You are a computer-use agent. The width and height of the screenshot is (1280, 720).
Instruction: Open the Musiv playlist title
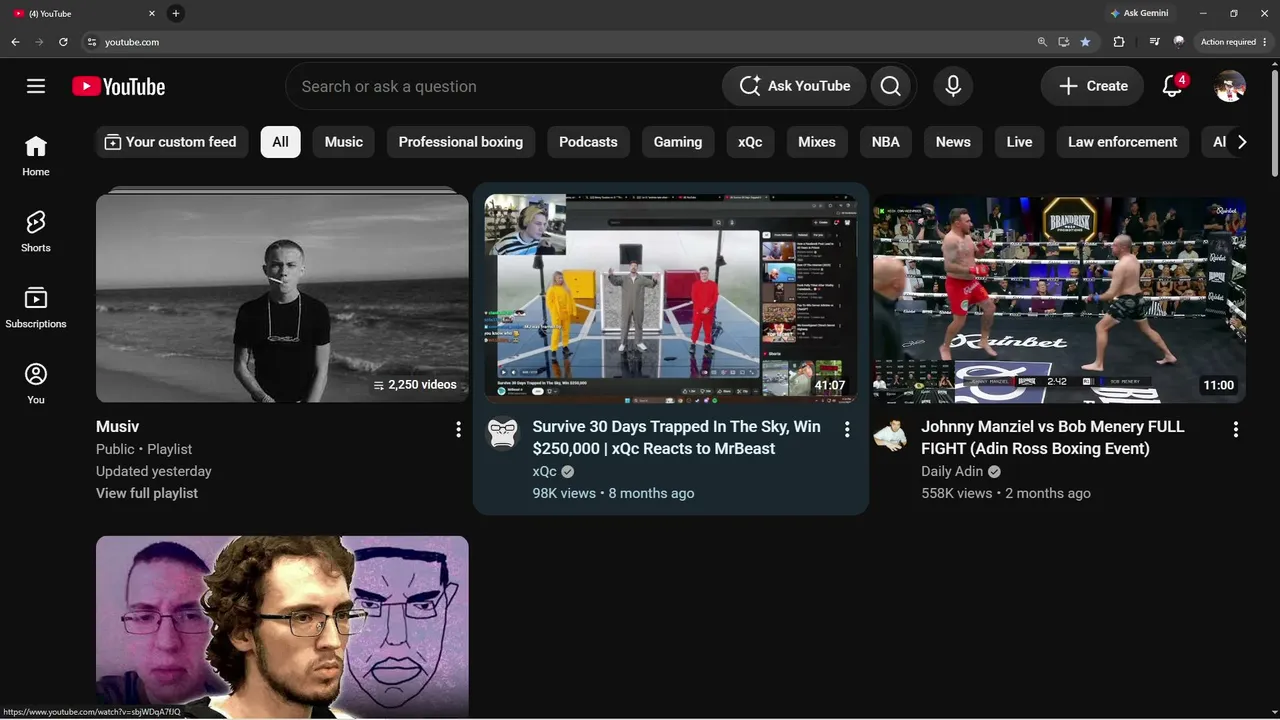[117, 427]
